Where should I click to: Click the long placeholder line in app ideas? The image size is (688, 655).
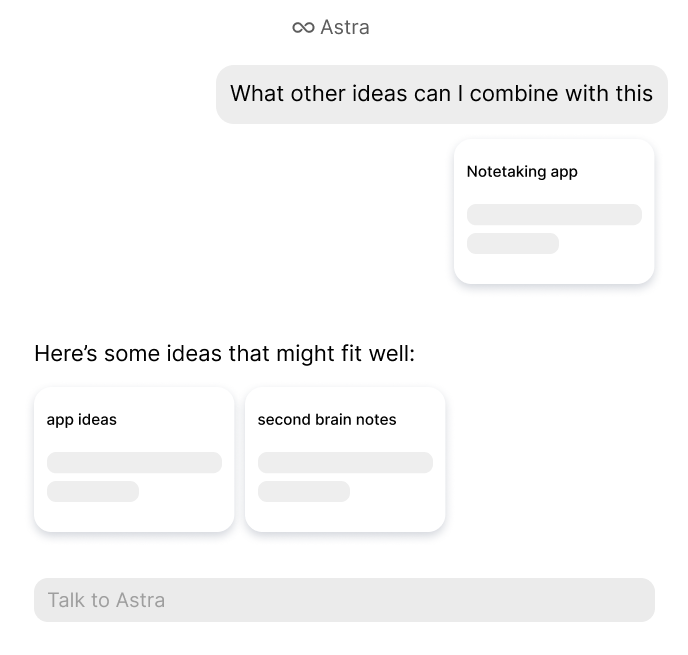[x=134, y=462]
